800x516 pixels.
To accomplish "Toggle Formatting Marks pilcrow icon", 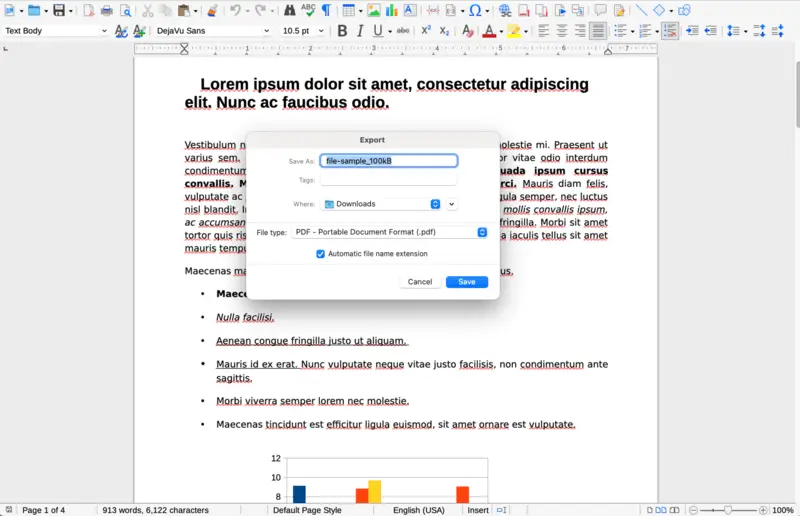I will tap(327, 10).
